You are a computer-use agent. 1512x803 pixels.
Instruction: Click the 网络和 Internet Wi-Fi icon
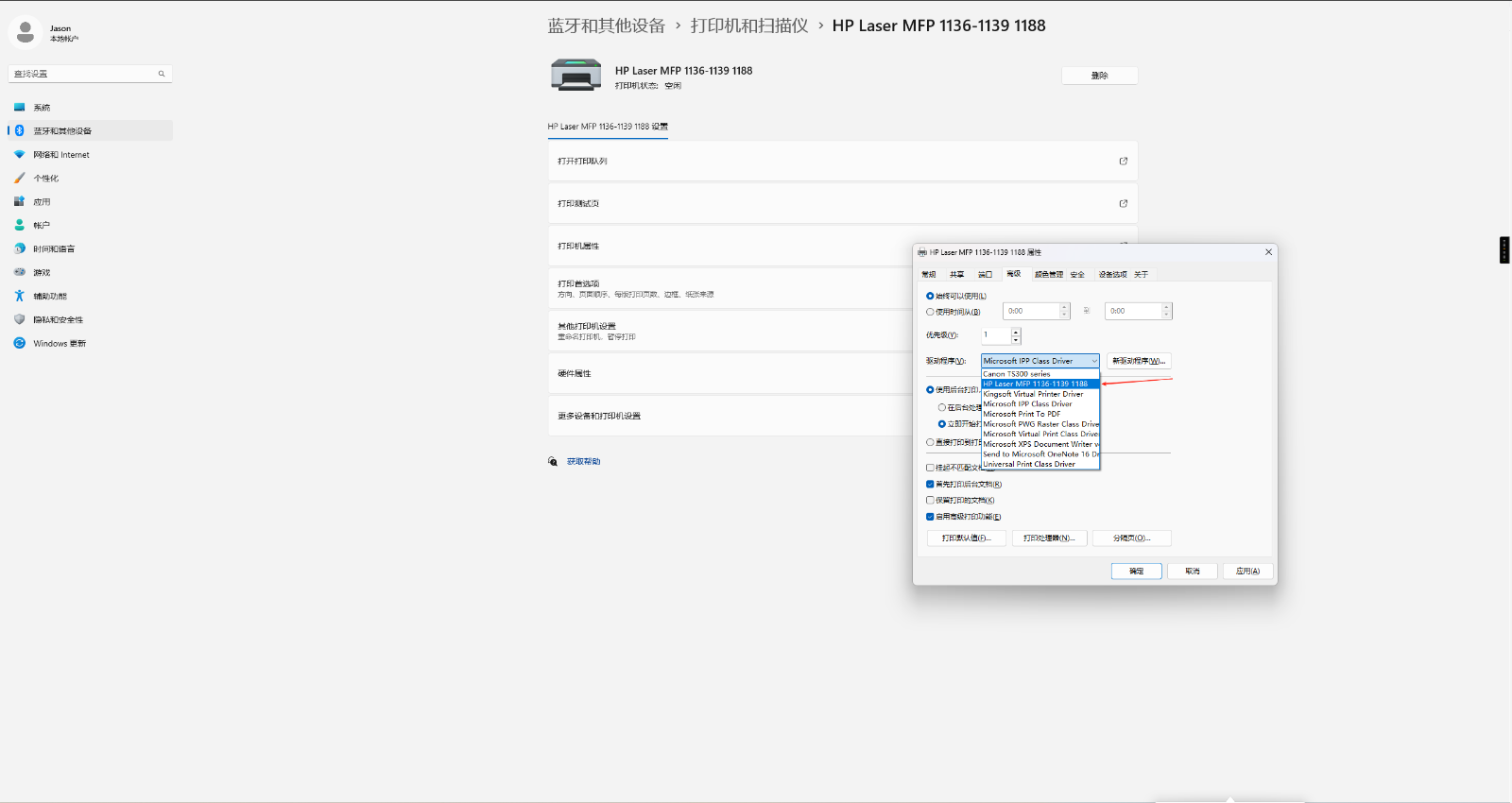tap(19, 155)
